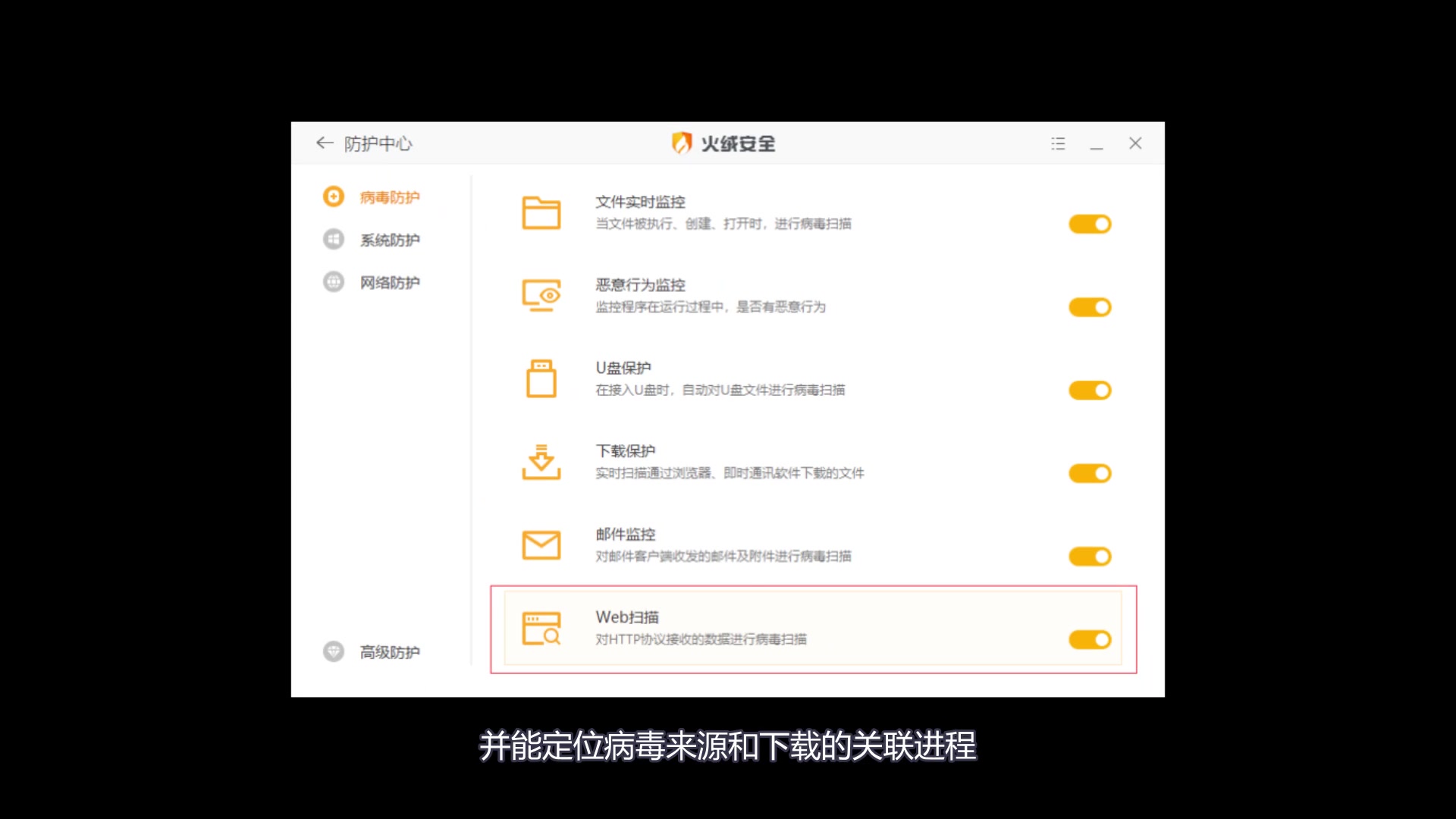Image resolution: width=1456 pixels, height=819 pixels.
Task: Click the 系统防护 shield icon
Action: 334,239
